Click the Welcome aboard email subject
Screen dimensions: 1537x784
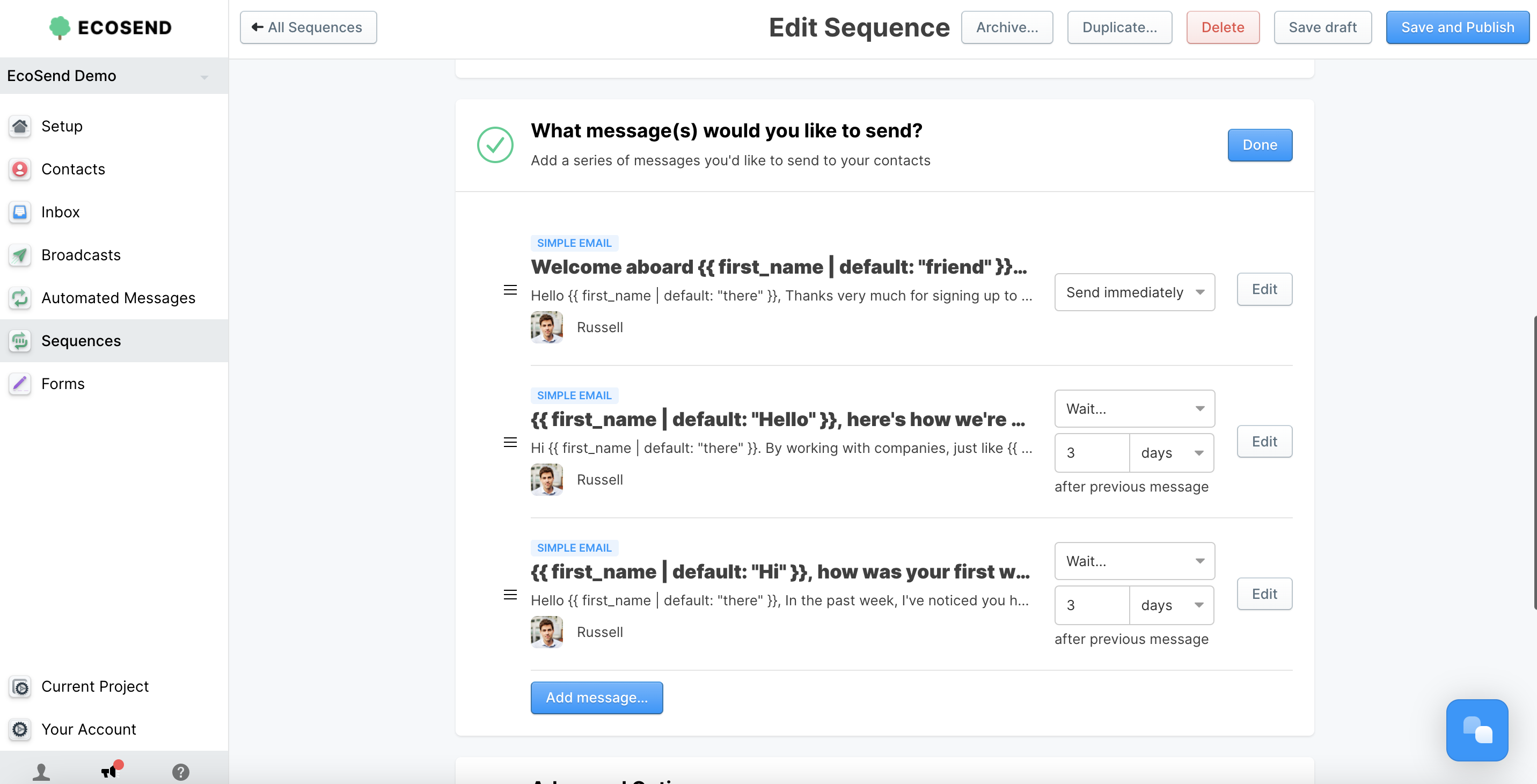coord(779,267)
